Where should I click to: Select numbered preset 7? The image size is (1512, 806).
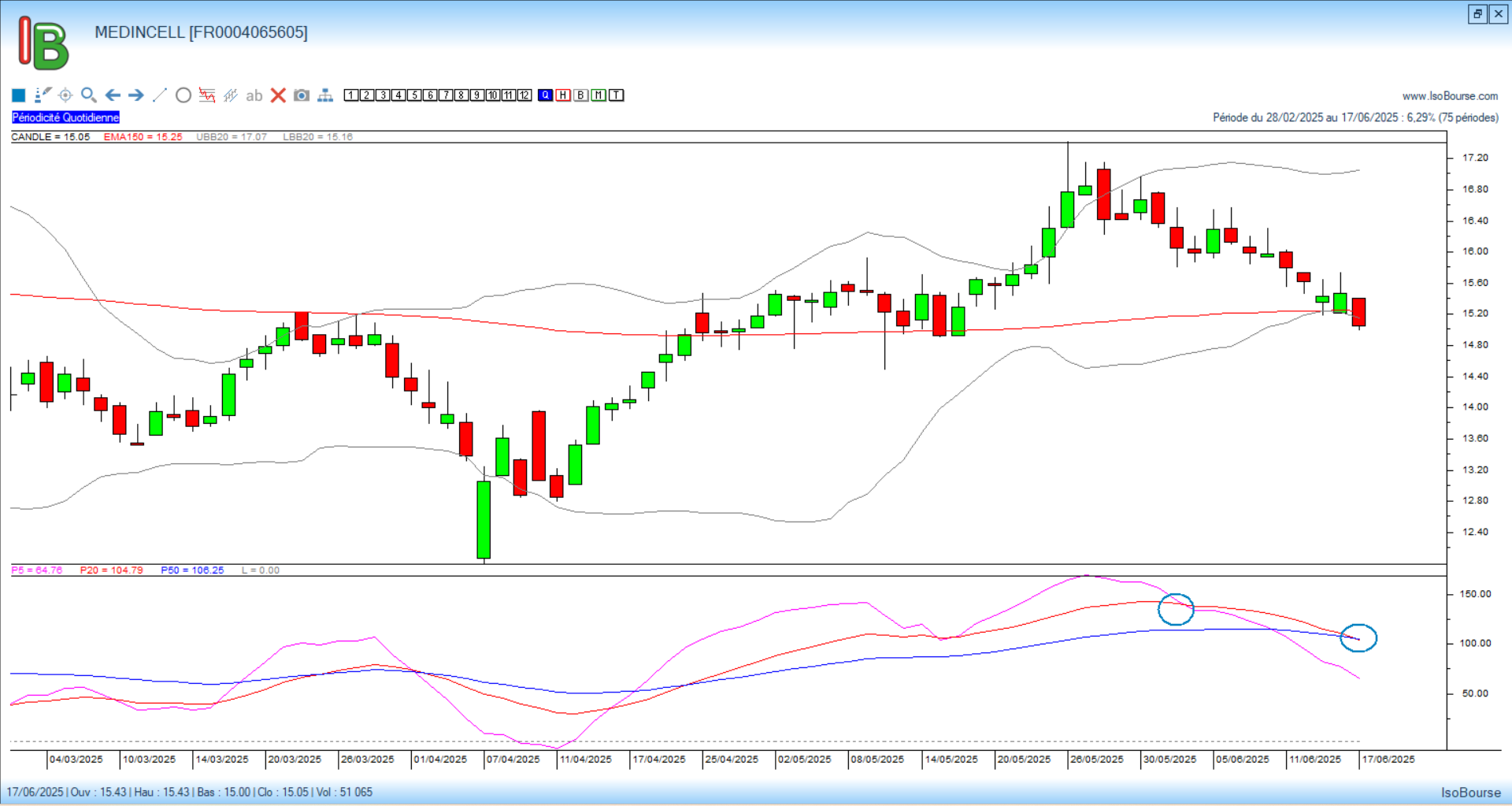(446, 95)
